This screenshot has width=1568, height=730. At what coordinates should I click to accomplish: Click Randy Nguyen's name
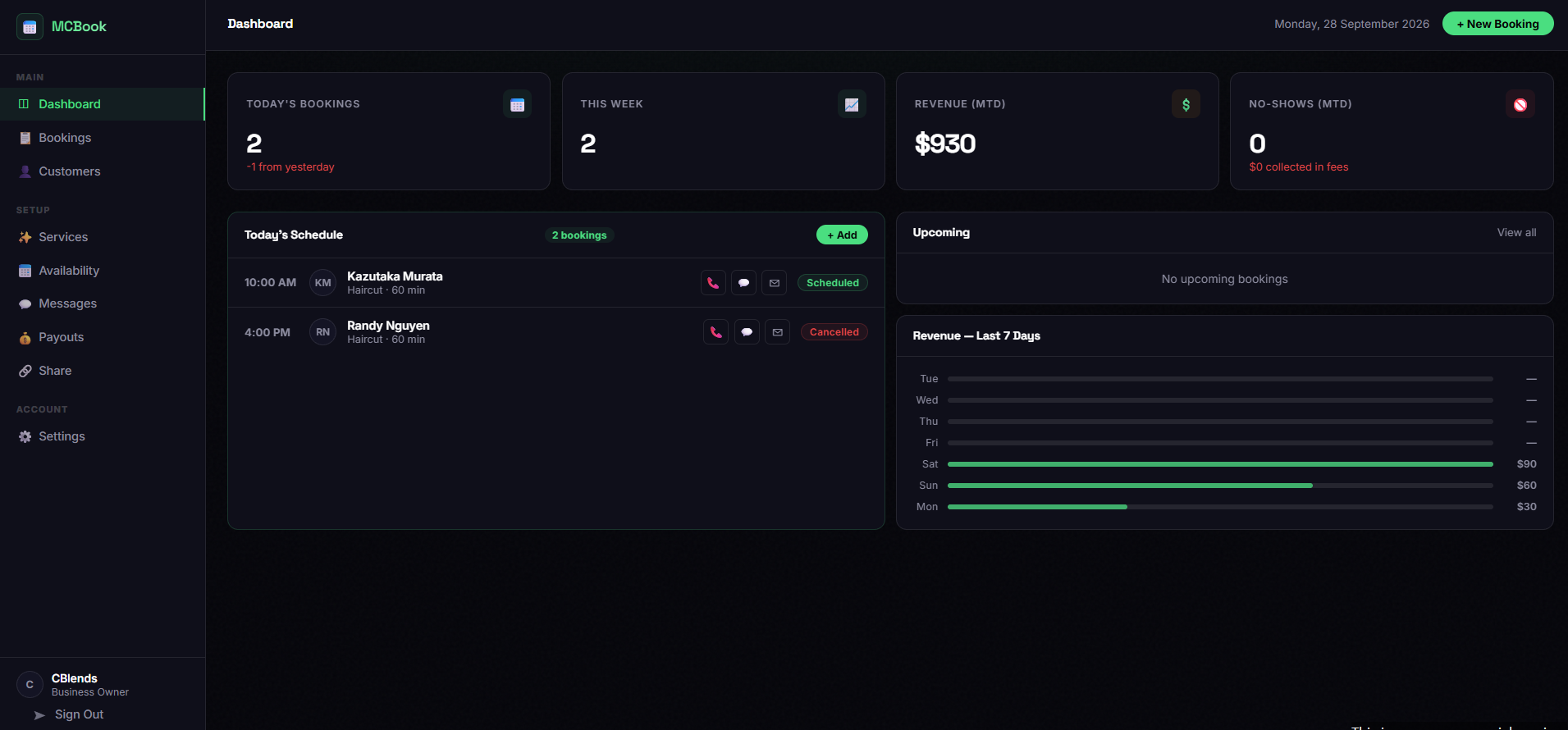[x=388, y=326]
